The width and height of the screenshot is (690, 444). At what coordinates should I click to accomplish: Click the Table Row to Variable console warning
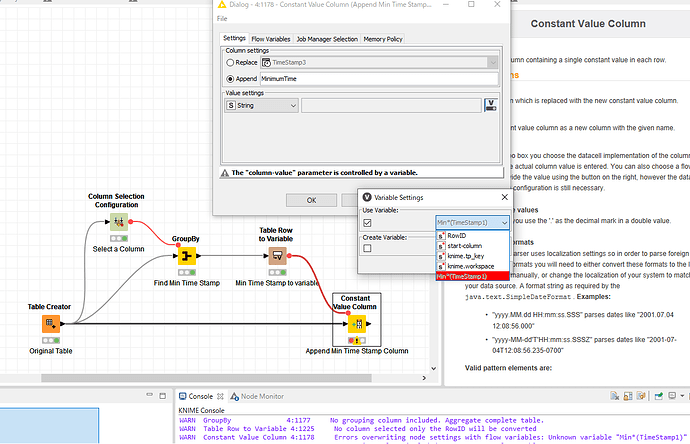[x=358, y=429]
